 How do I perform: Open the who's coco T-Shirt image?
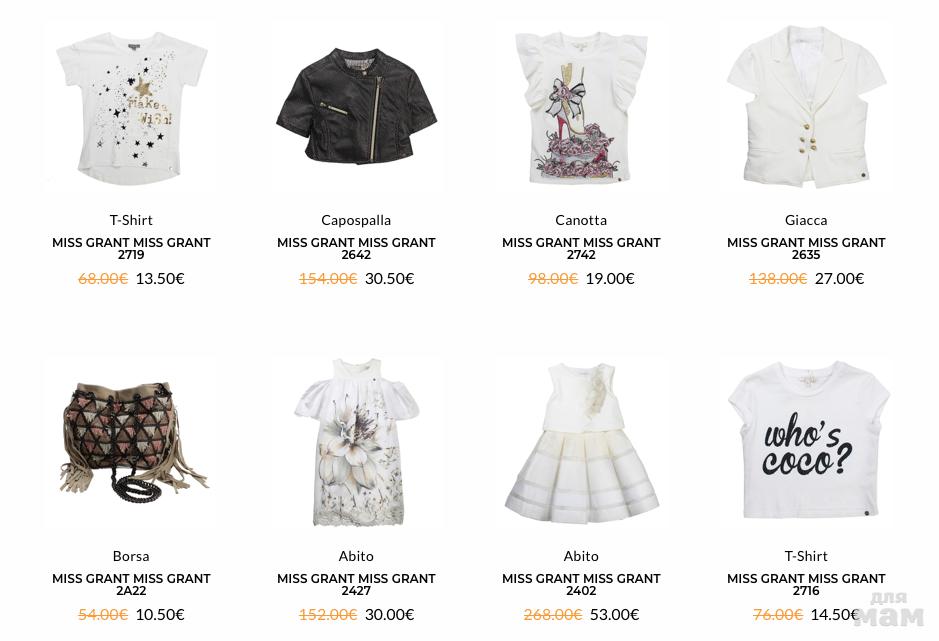pyautogui.click(x=806, y=442)
